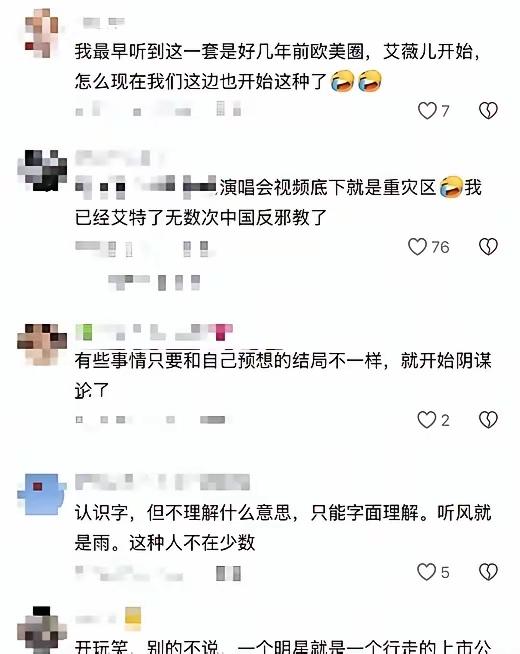The height and width of the screenshot is (654, 520).
Task: Open blue avatar of 认识字 commenter
Action: [x=42, y=494]
